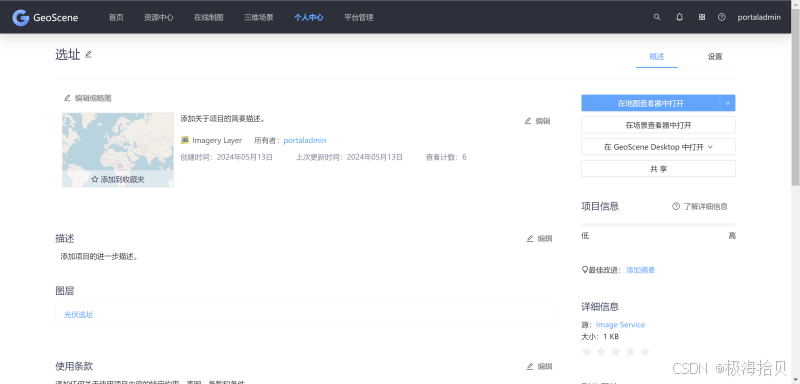Click 编辑 next to the brief summary
The width and height of the screenshot is (800, 384).
click(x=537, y=121)
